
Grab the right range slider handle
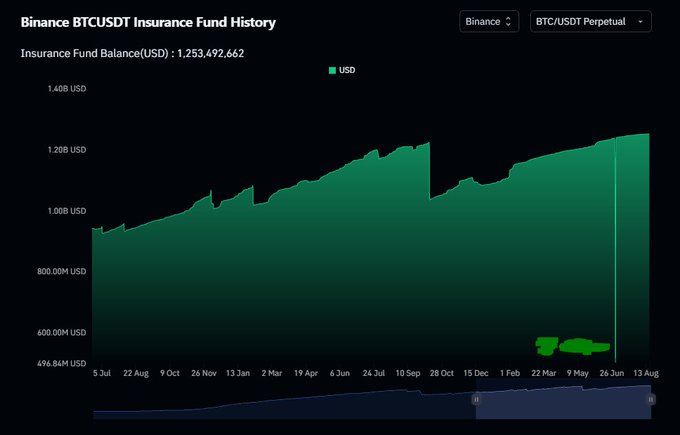coord(651,399)
